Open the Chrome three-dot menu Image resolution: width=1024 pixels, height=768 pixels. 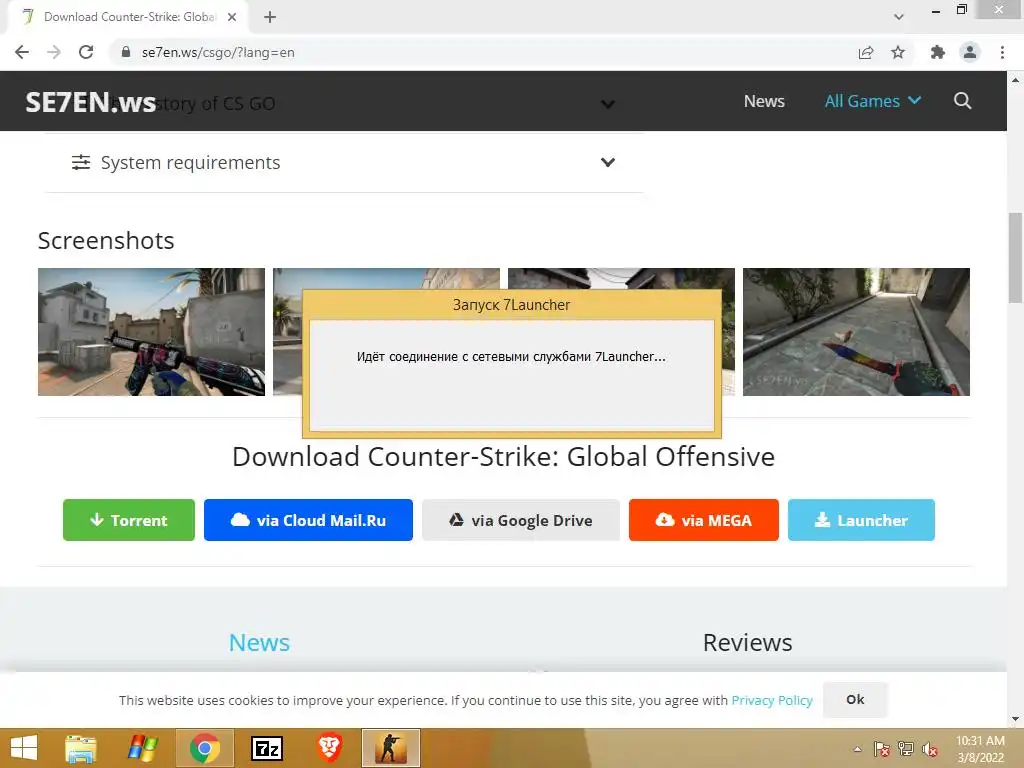tap(1002, 52)
